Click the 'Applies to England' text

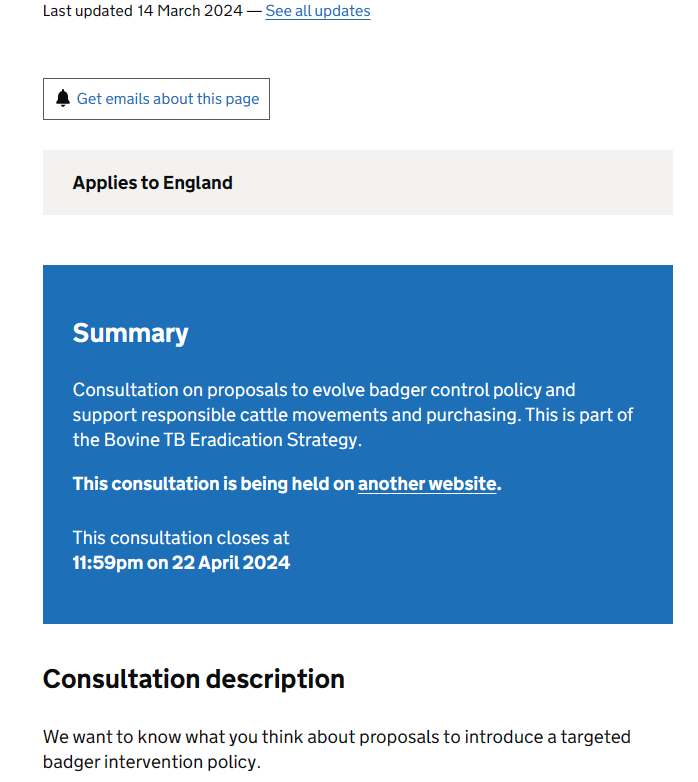point(152,183)
